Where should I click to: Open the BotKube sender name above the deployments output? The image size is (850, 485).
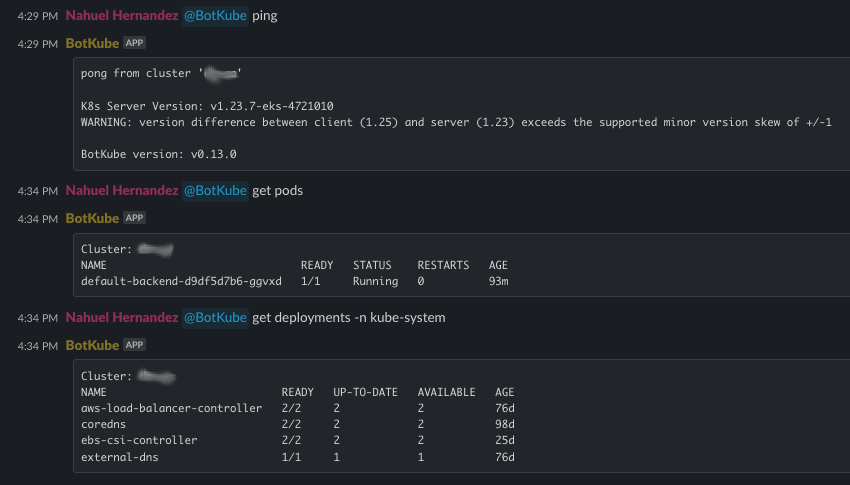coord(92,345)
